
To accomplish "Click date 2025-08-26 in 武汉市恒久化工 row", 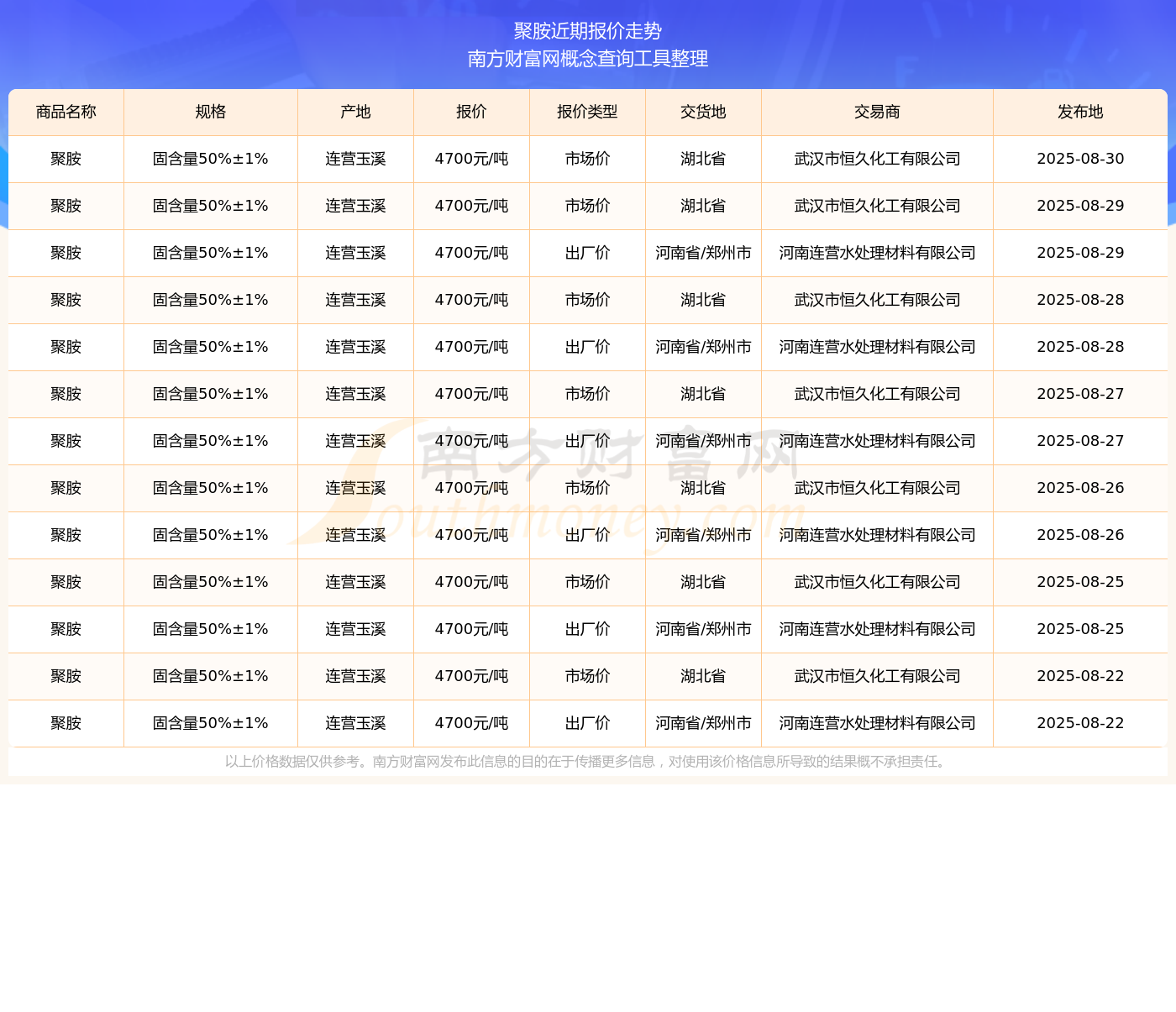I will pos(1080,488).
